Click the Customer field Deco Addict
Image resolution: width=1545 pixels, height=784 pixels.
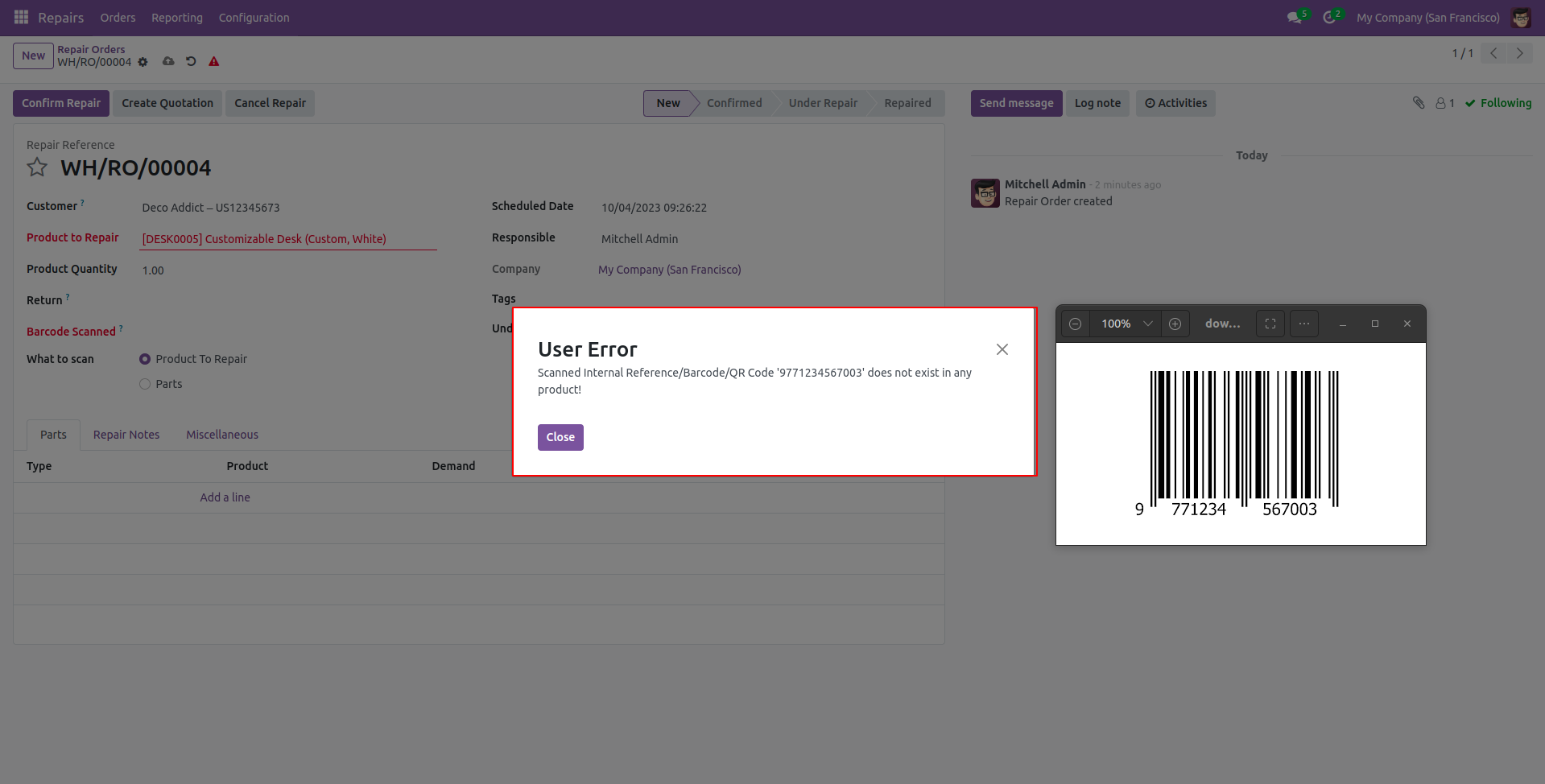pos(288,208)
